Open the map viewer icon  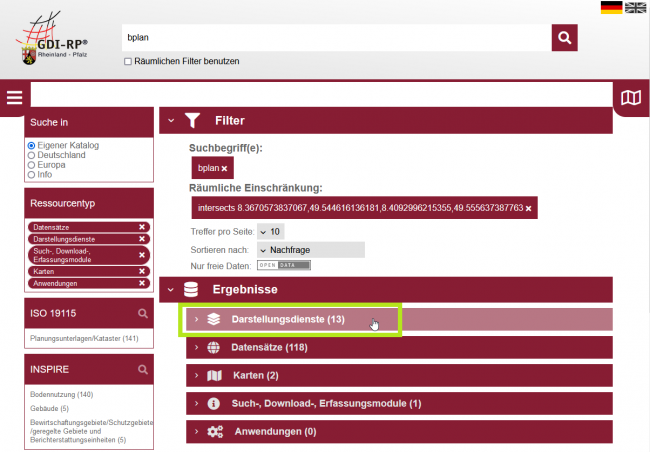tap(631, 98)
